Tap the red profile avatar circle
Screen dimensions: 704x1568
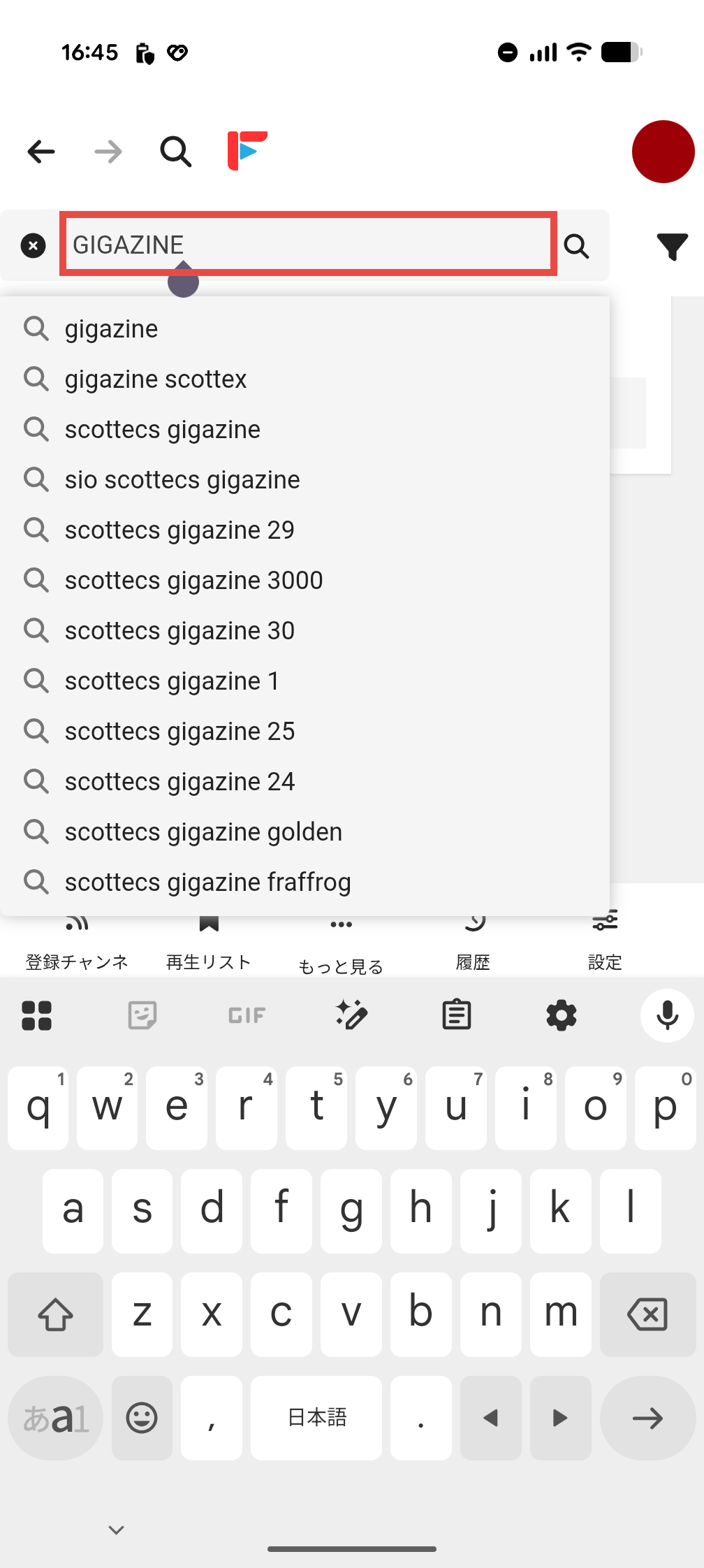[x=663, y=152]
